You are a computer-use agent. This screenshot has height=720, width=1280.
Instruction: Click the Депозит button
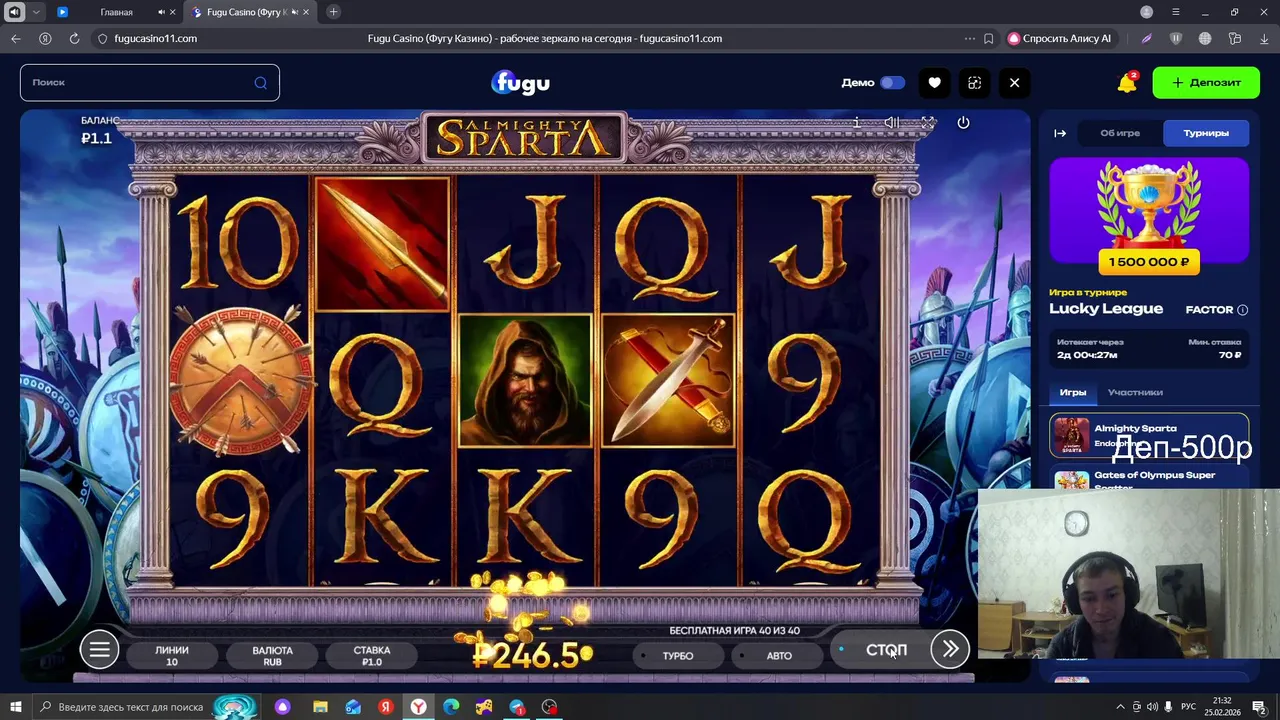tap(1206, 82)
